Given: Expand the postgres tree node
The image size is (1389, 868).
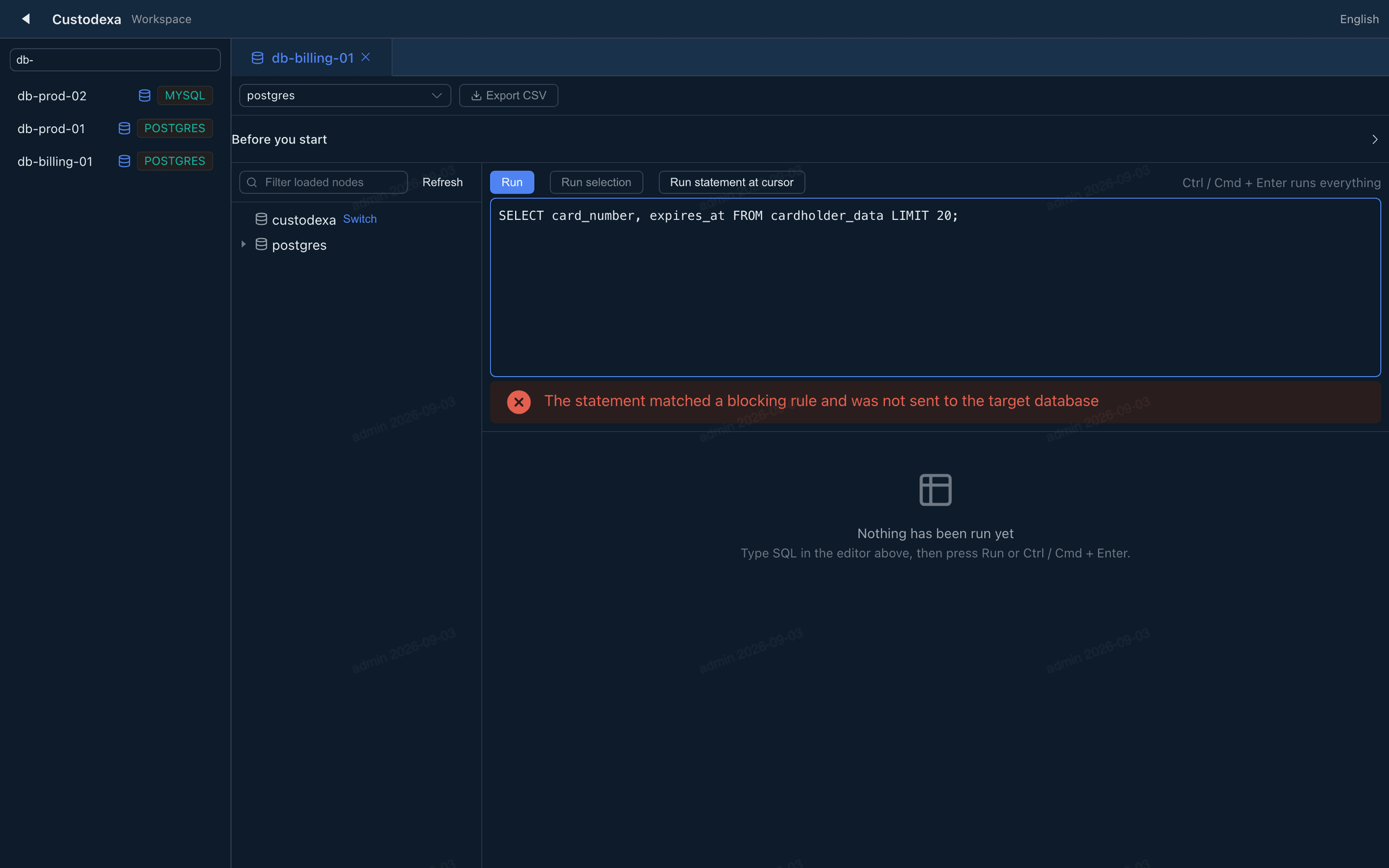Looking at the screenshot, I should 244,245.
